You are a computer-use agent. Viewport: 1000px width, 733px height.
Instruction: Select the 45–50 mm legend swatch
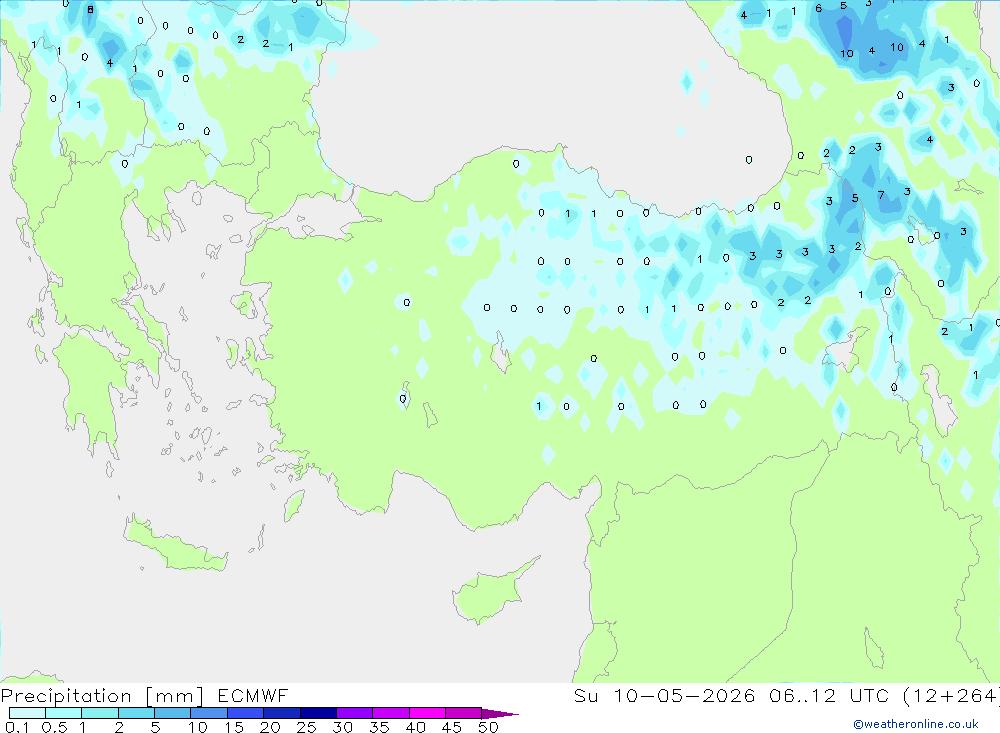(x=463, y=713)
